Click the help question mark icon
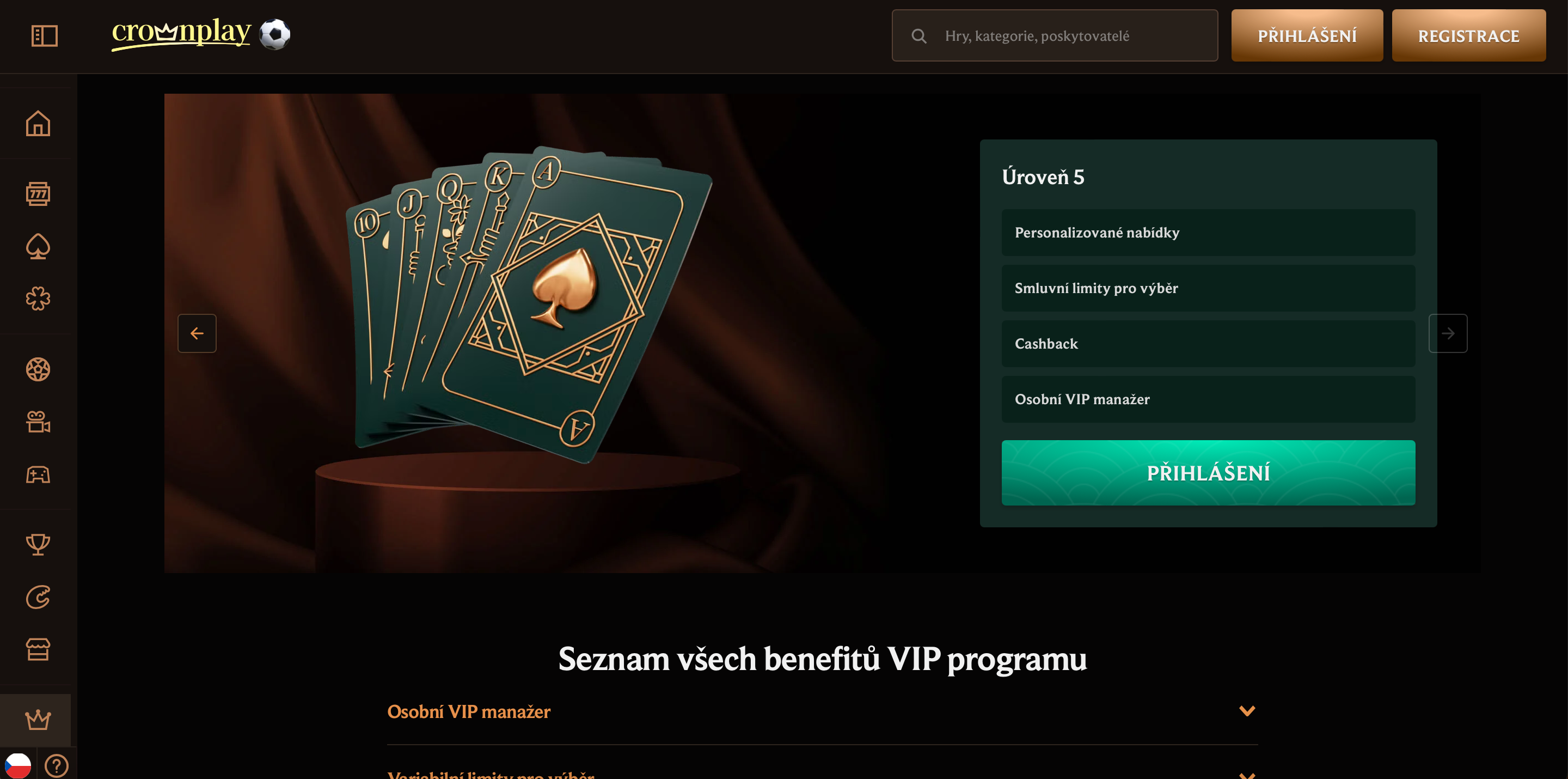The width and height of the screenshot is (1568, 779). (57, 765)
